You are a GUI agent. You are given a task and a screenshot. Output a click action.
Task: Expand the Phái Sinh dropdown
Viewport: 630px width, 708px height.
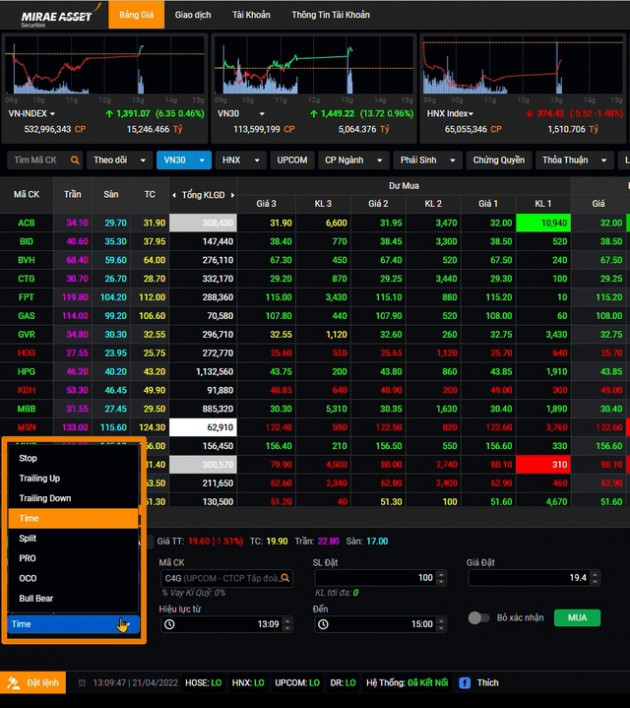[x=427, y=160]
